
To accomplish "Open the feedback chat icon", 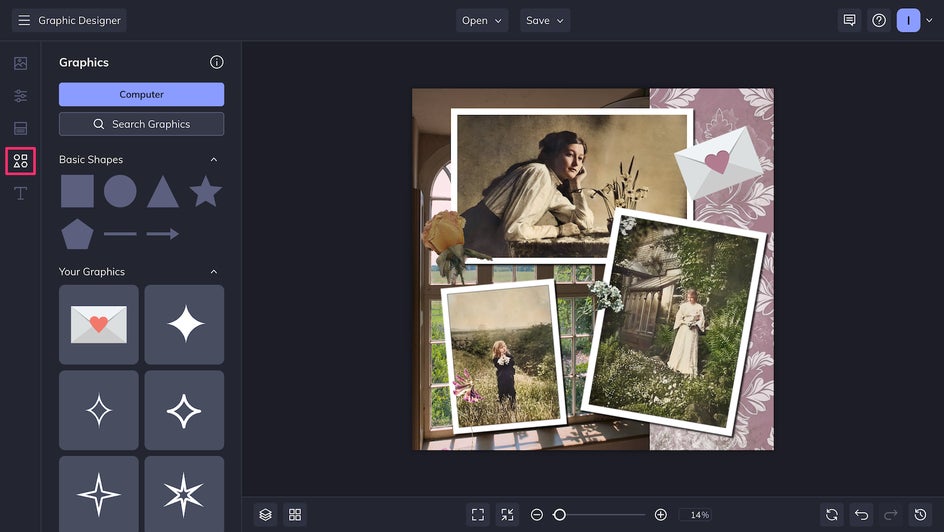I will click(849, 20).
